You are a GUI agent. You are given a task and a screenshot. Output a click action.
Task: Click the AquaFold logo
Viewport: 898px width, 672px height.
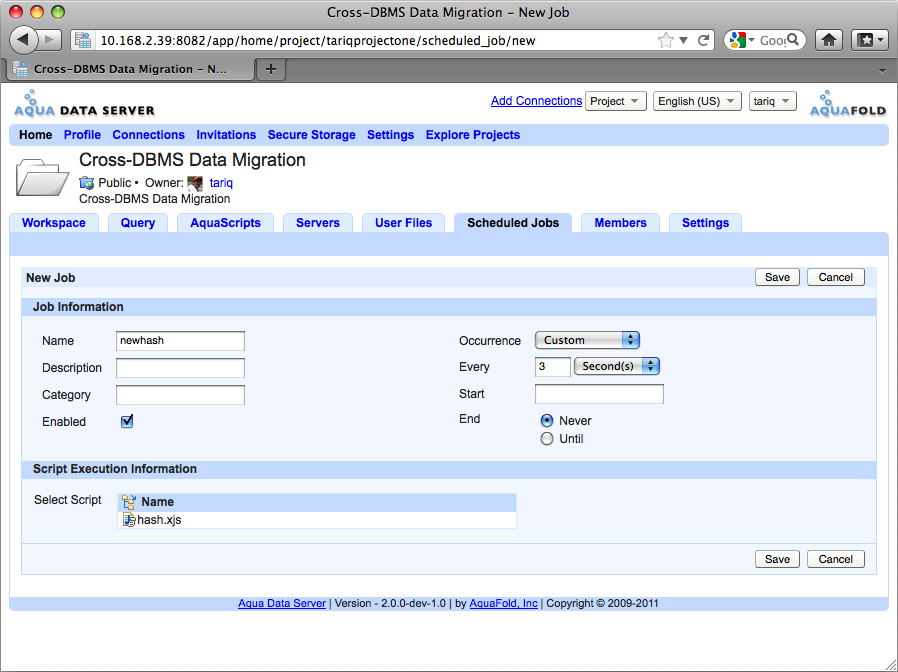[848, 104]
